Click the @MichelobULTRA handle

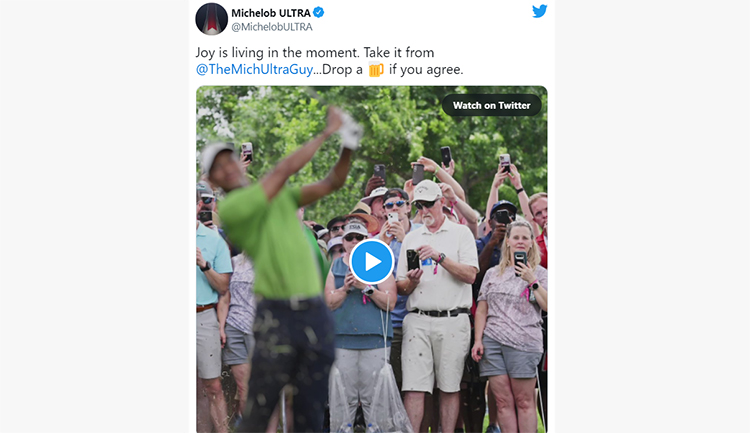[x=272, y=27]
